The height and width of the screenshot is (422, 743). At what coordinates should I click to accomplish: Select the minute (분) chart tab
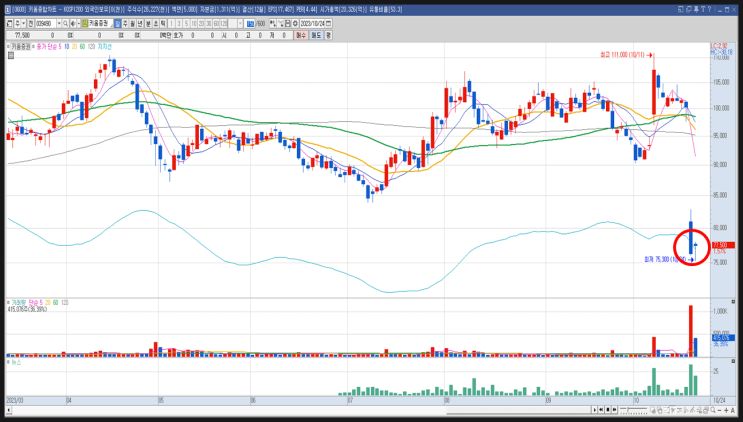coord(148,23)
